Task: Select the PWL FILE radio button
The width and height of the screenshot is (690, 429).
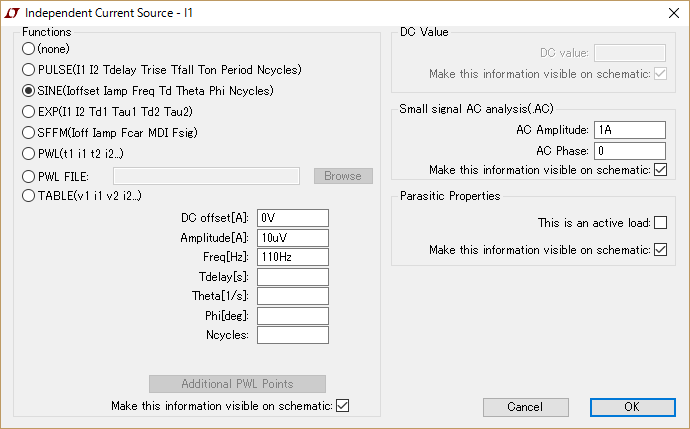Action: point(28,176)
